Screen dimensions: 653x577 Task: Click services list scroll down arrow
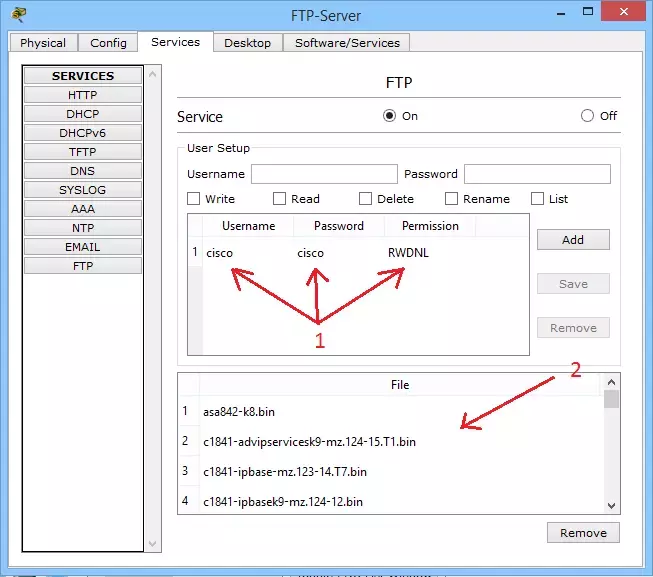152,544
